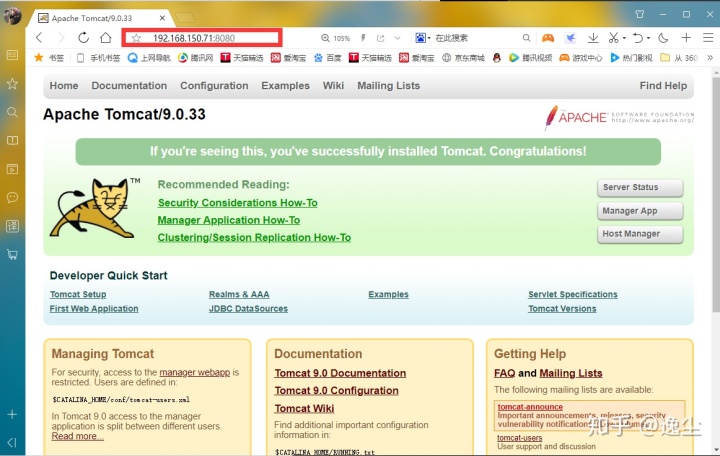Click the 105% zoom magnifier icon

[x=325, y=38]
